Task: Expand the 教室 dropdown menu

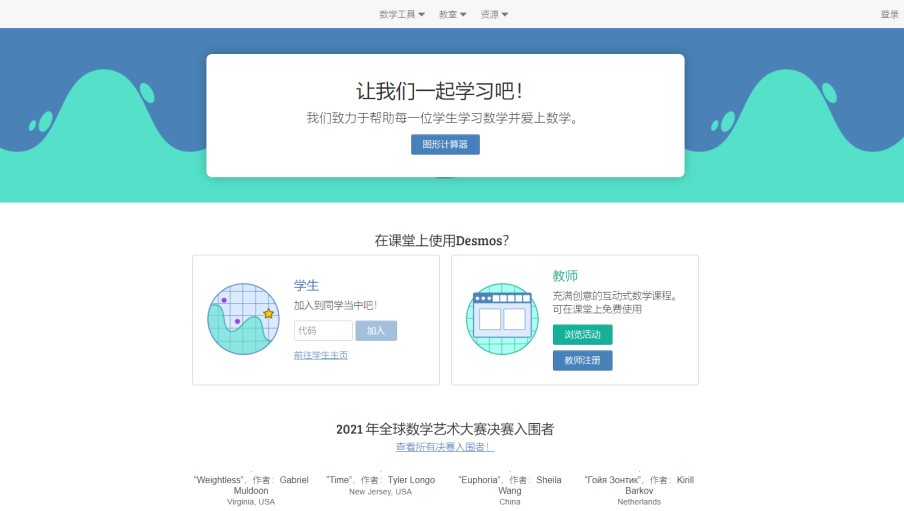Action: tap(452, 14)
